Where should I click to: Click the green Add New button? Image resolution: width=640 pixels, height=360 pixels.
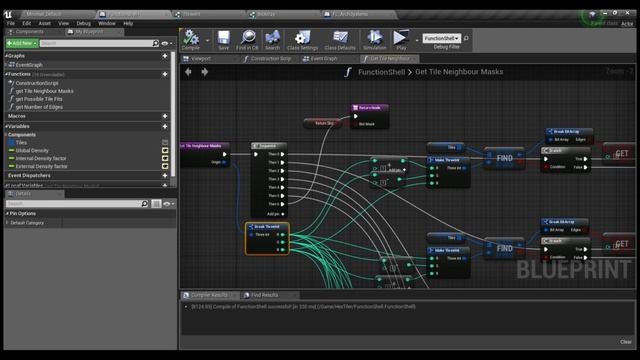point(22,43)
